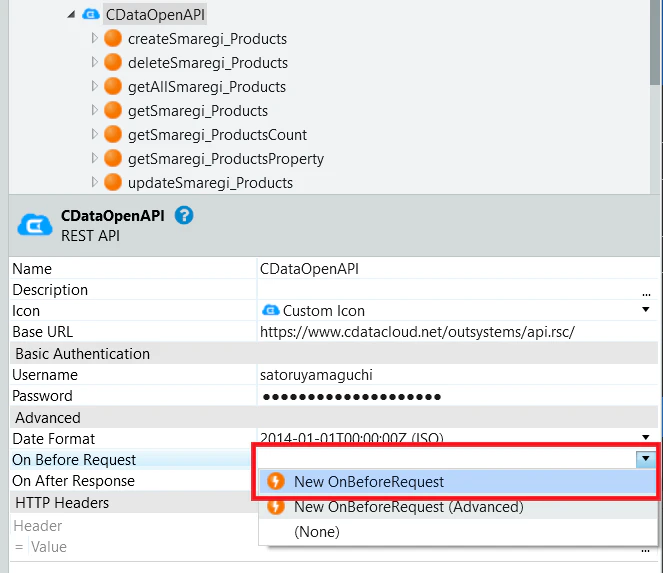Open the Date Format dropdown arrow
The image size is (663, 573).
646,437
